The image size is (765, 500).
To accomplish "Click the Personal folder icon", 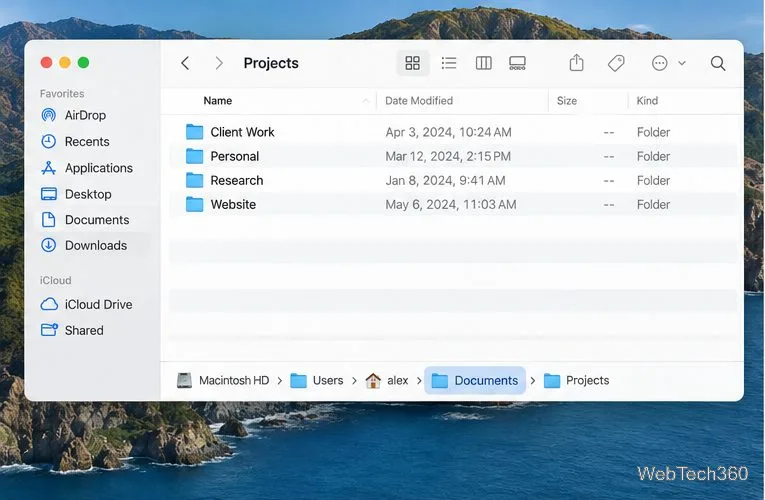I will (x=194, y=156).
